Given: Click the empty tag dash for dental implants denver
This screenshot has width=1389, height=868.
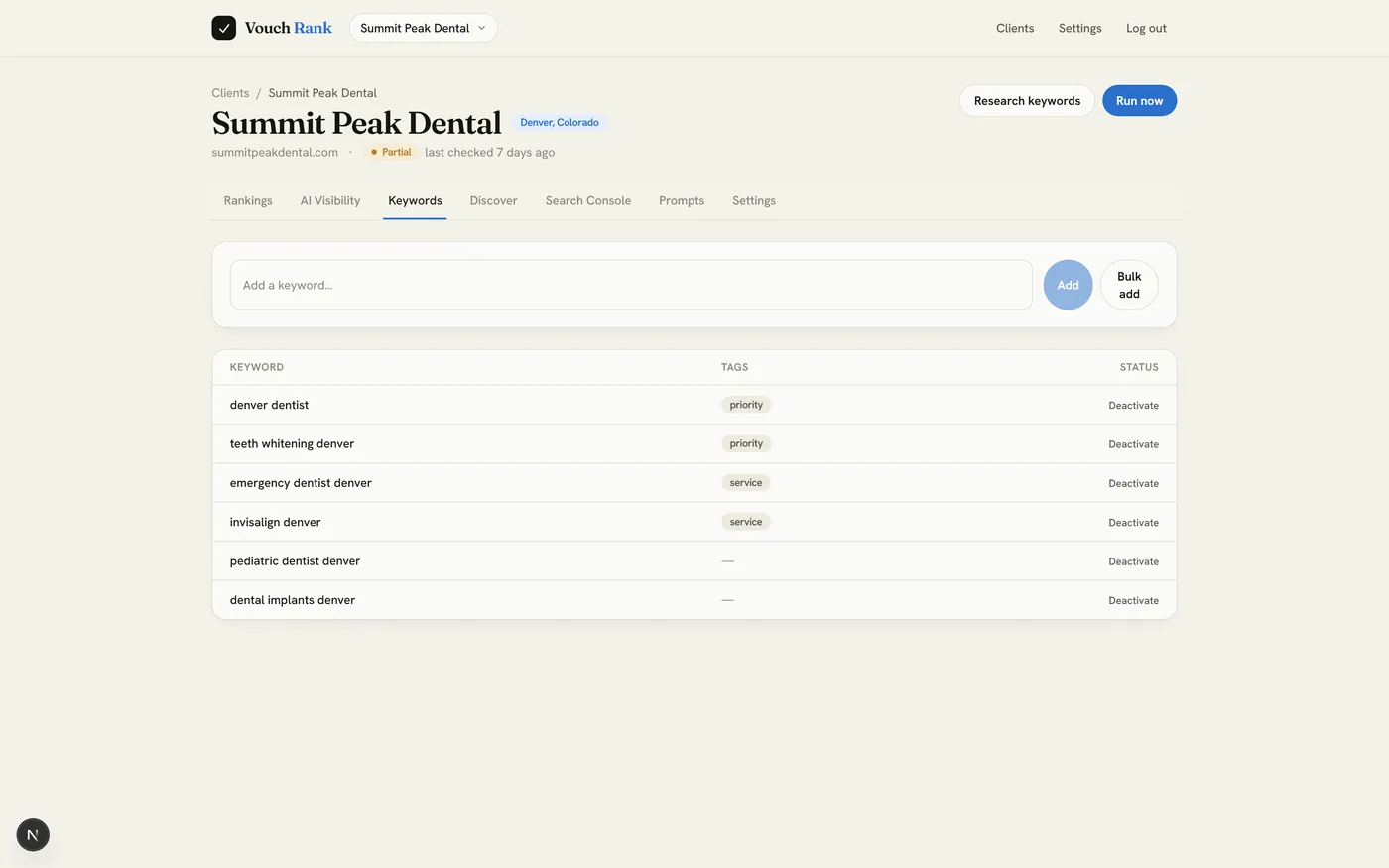Looking at the screenshot, I should point(727,600).
